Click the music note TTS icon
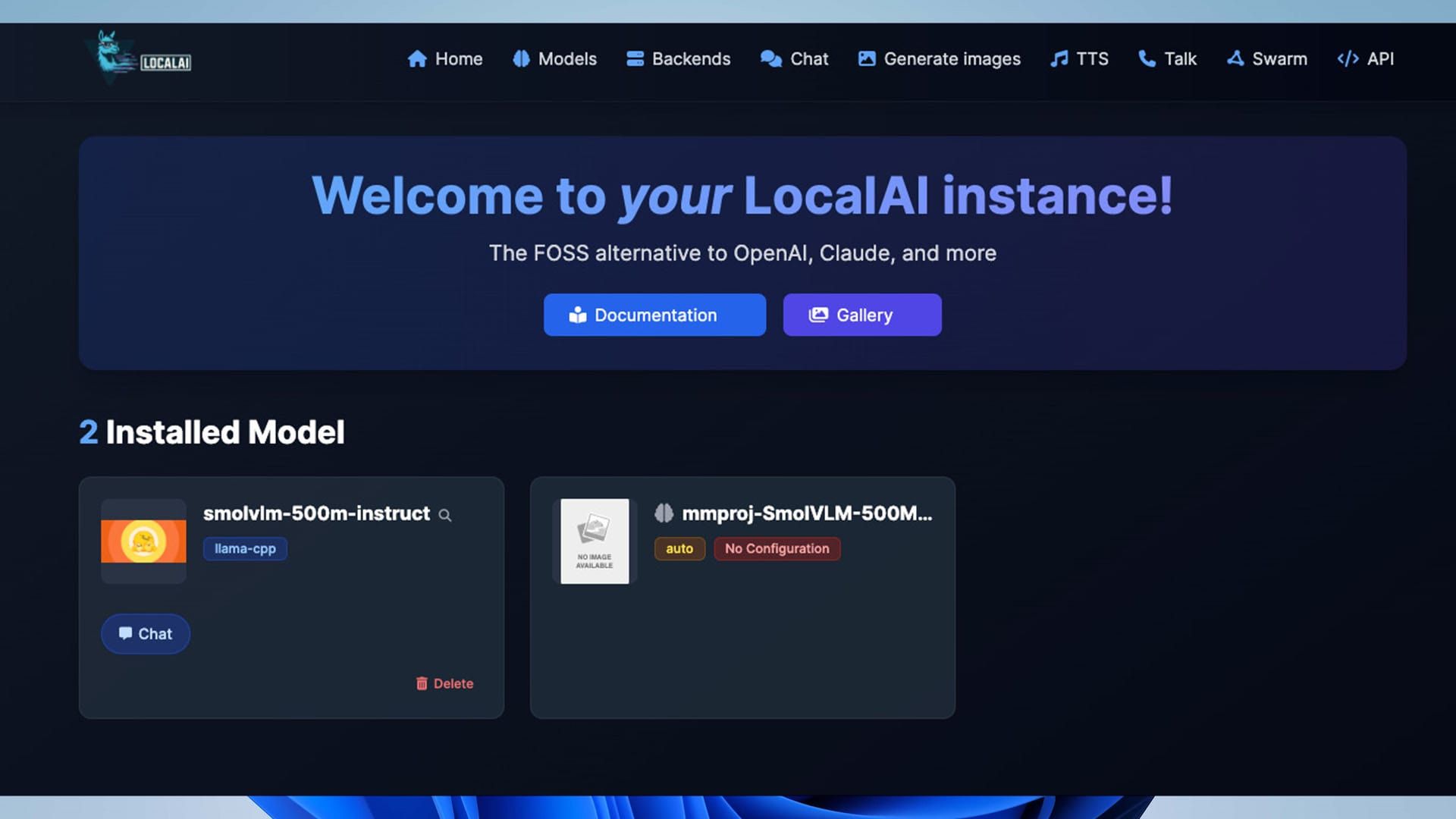The width and height of the screenshot is (1456, 819). [1059, 59]
